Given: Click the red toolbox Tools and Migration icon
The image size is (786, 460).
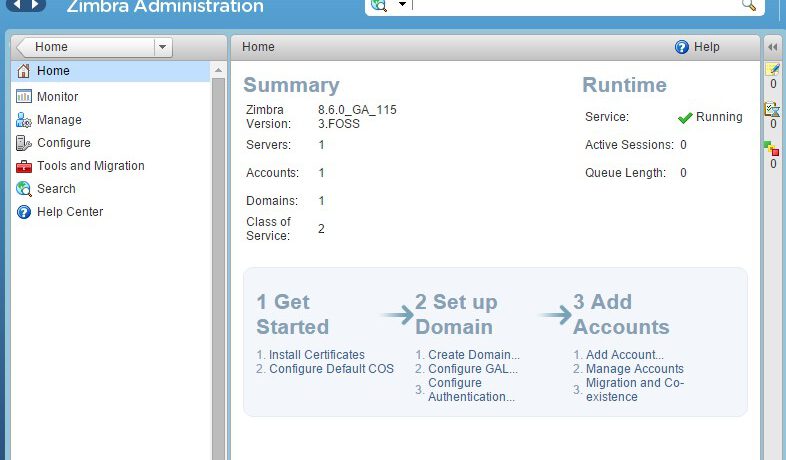Looking at the screenshot, I should coord(24,166).
